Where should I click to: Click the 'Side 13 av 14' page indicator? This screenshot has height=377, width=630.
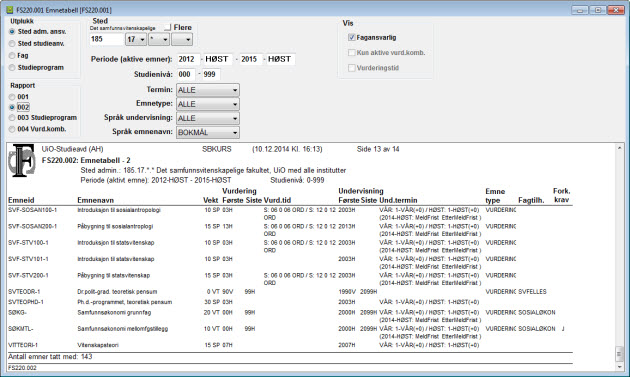click(378, 150)
